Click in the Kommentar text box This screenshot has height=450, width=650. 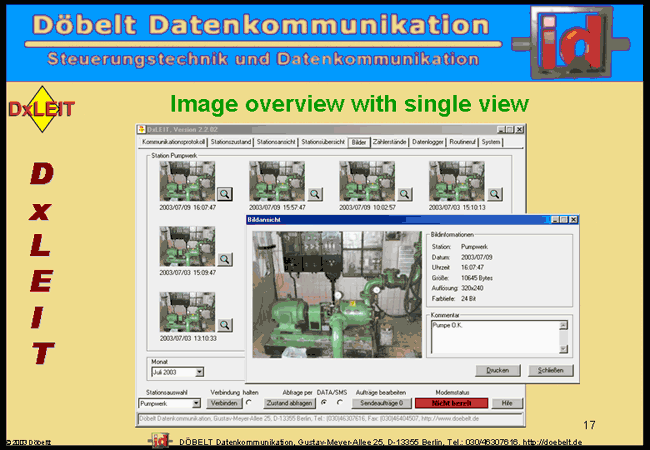tap(495, 337)
